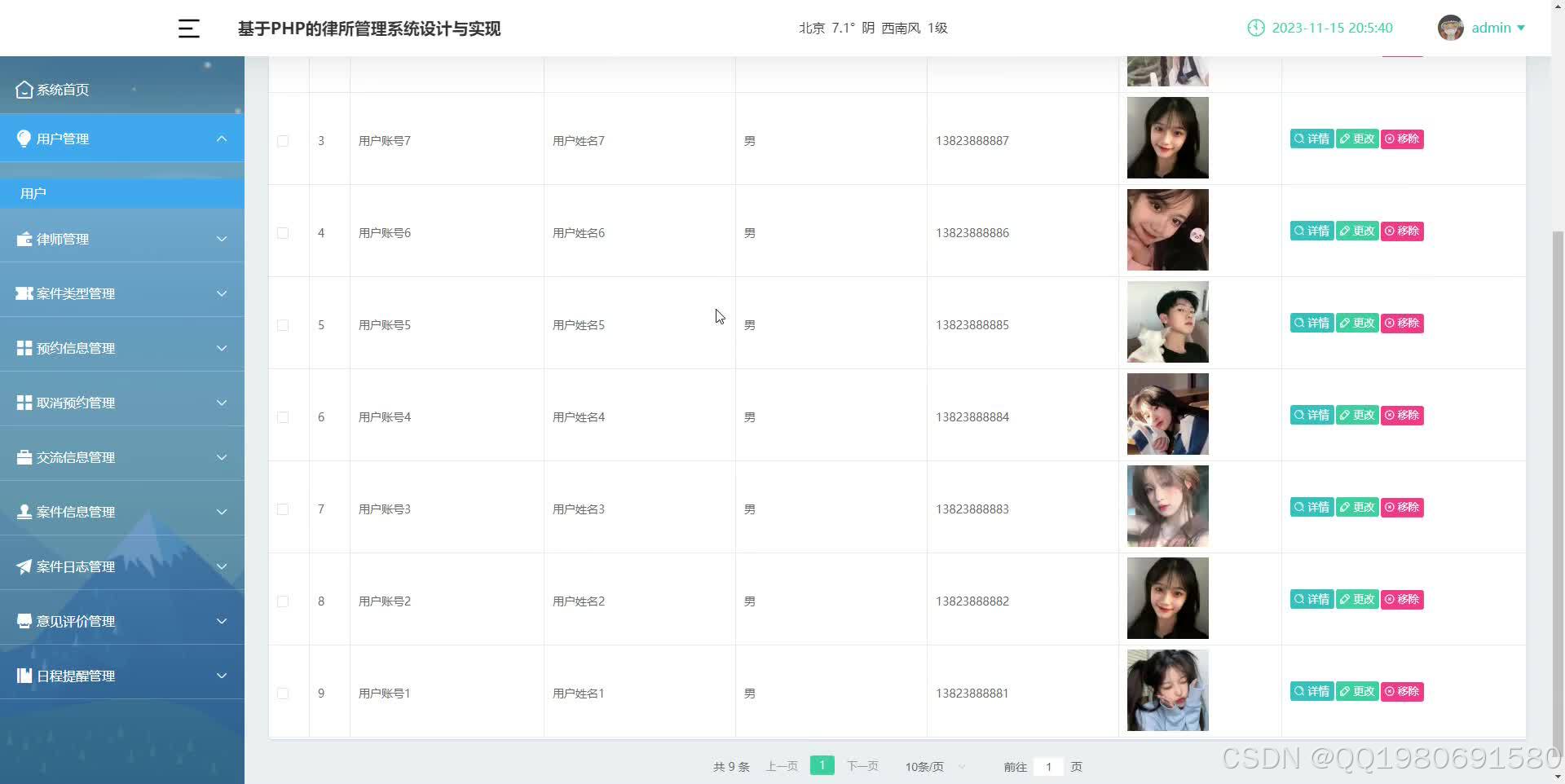
Task: Click the lightbulb icon beside 用户管理
Action: [24, 139]
